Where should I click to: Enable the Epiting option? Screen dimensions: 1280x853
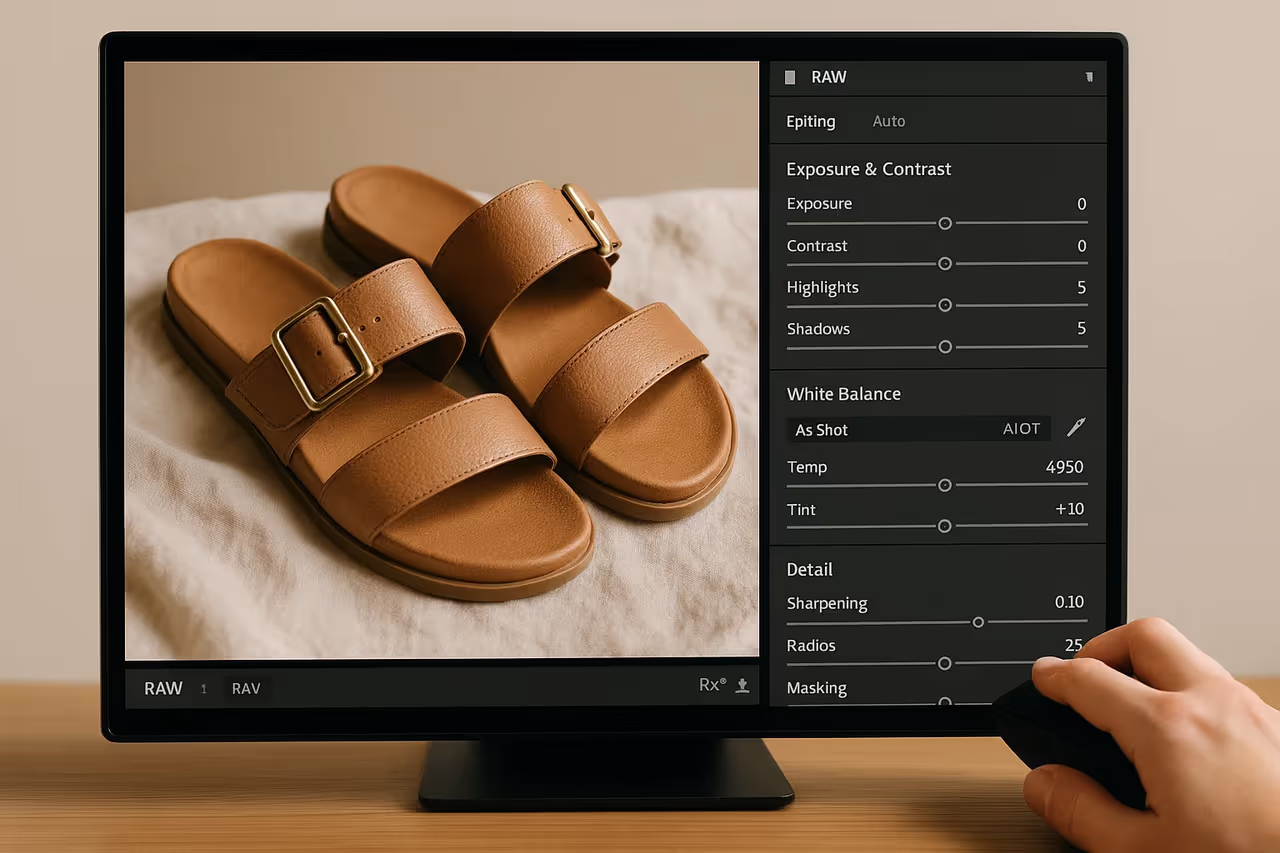click(810, 120)
